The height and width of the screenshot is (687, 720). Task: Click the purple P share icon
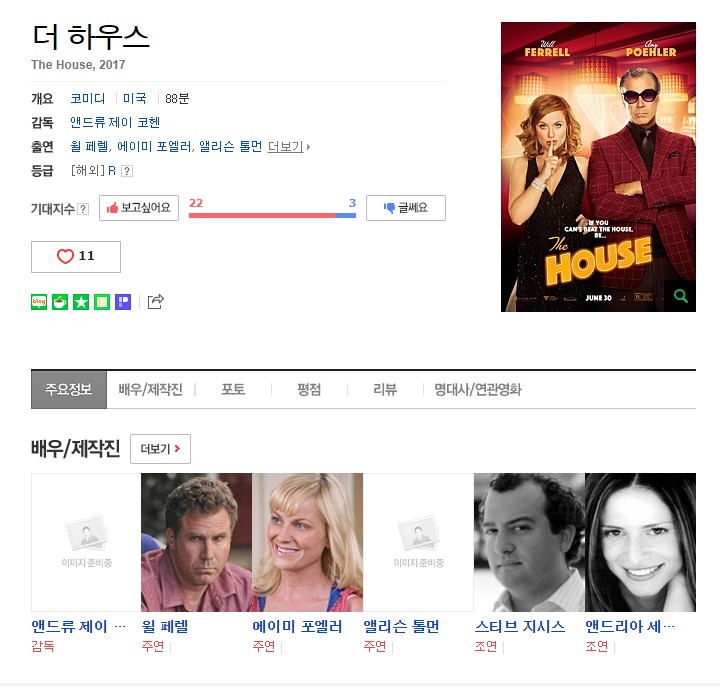tap(123, 302)
